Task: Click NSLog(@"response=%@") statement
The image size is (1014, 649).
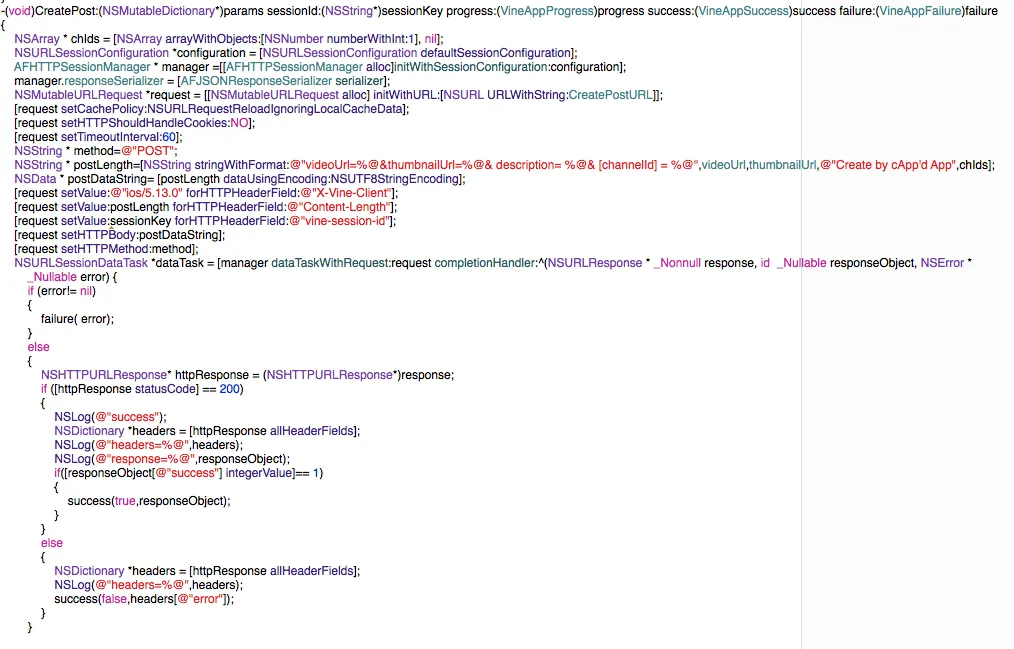Action: click(x=172, y=459)
